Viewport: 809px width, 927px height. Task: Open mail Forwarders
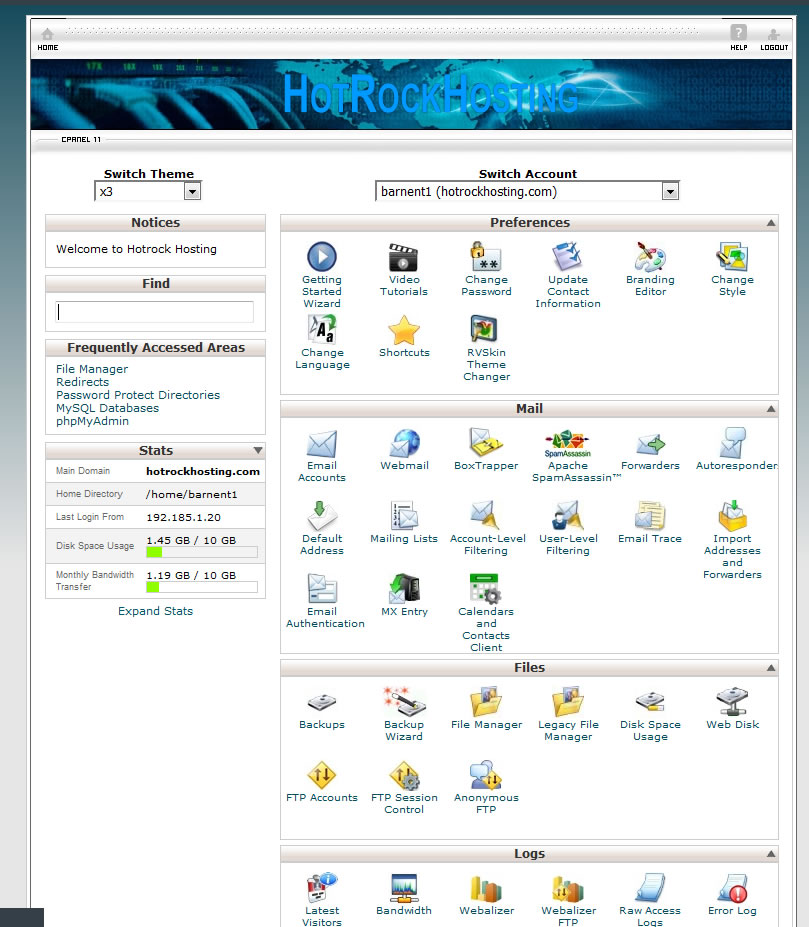coord(651,443)
